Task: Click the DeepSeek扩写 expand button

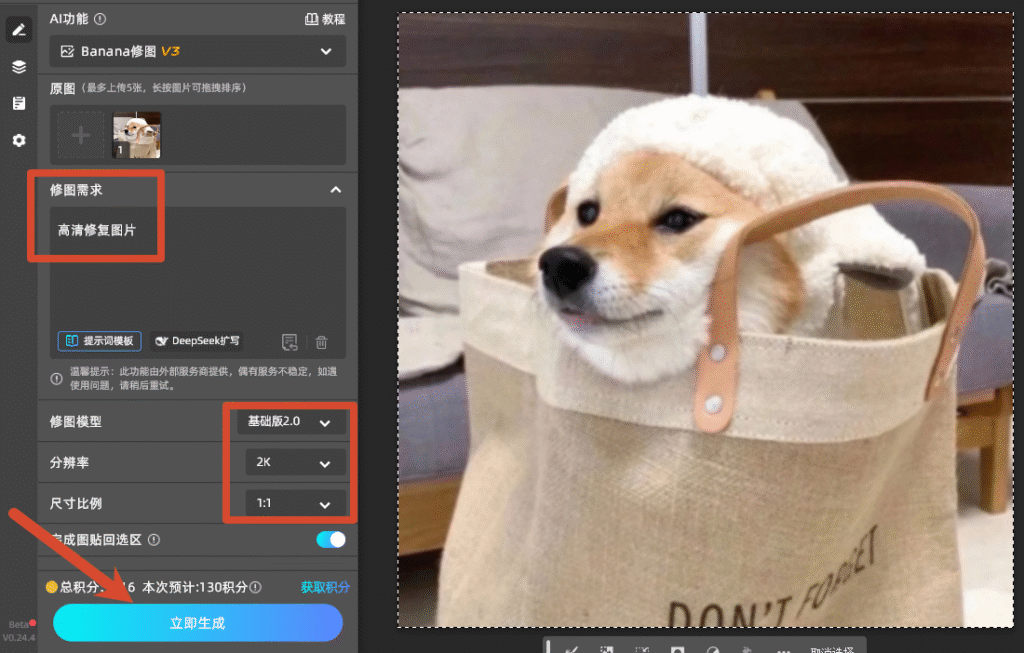Action: point(197,341)
